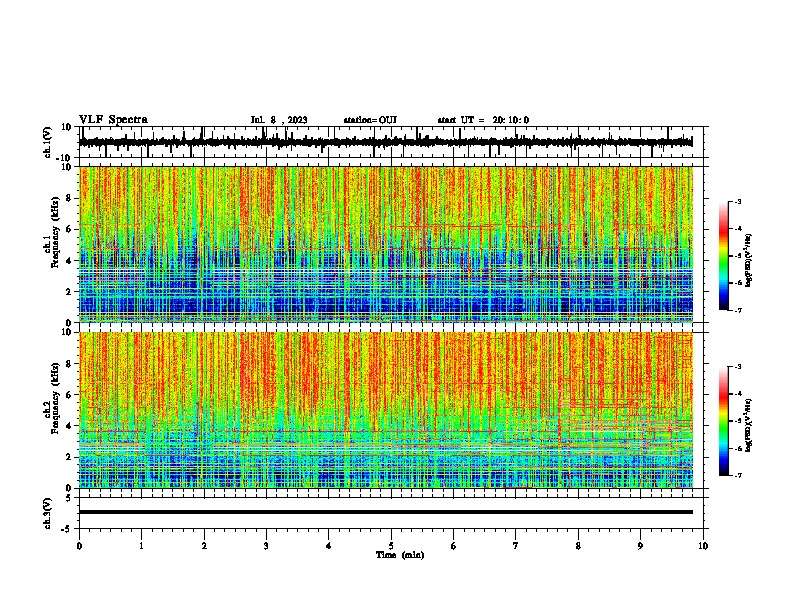Click the ch.1 color bar log(PSD) label

(748, 260)
